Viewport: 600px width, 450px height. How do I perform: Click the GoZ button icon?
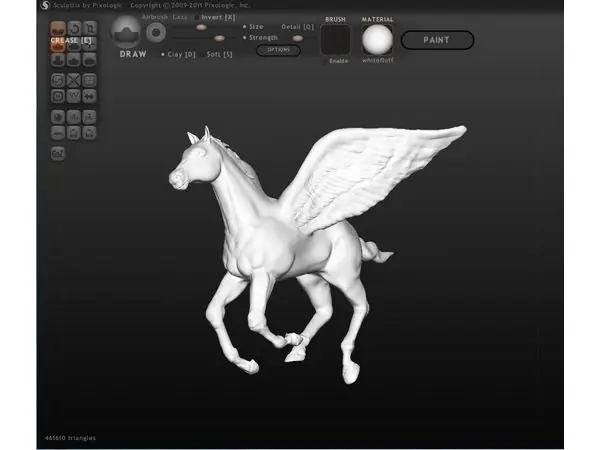tap(58, 153)
